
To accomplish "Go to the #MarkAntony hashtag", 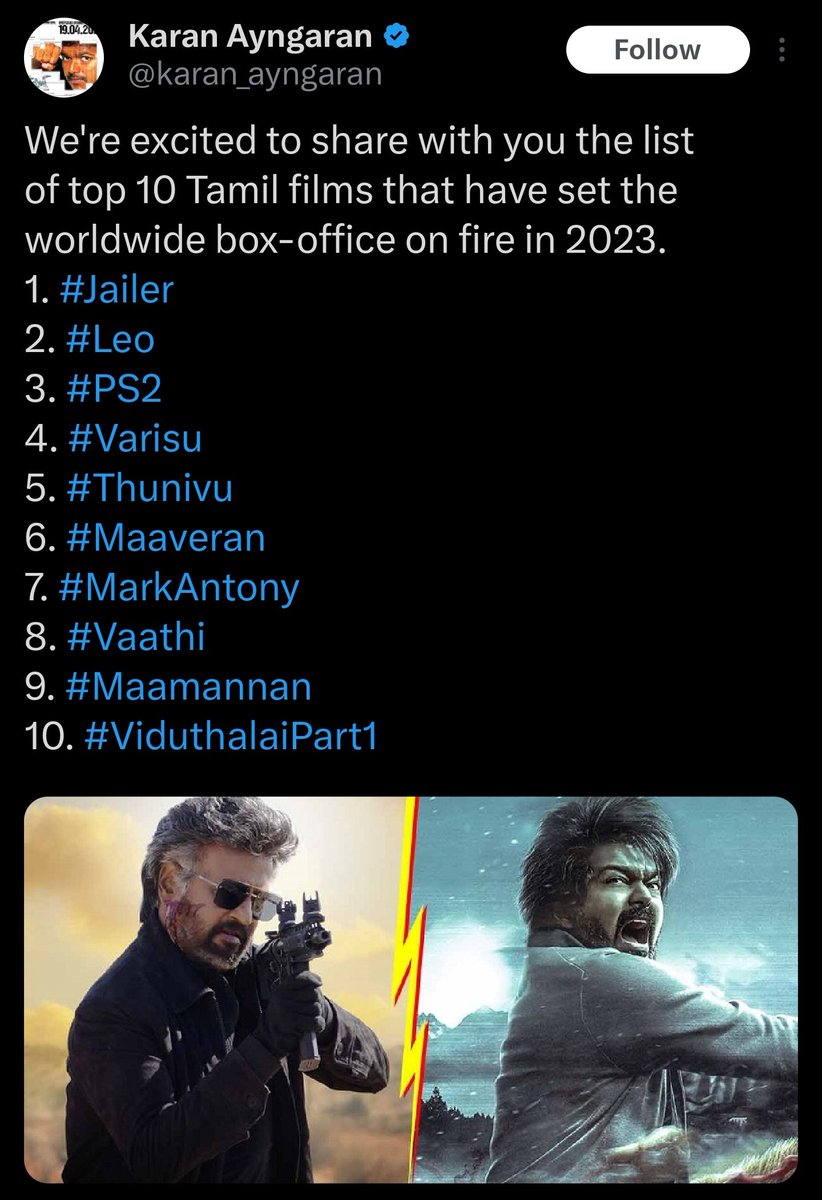I will tap(179, 588).
